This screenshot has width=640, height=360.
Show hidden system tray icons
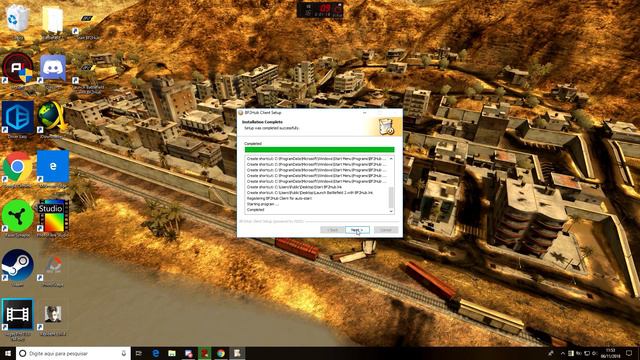[x=562, y=353]
